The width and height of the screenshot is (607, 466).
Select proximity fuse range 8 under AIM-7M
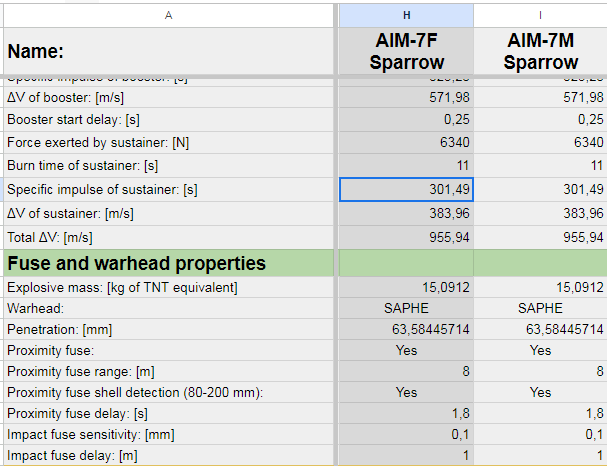point(540,372)
